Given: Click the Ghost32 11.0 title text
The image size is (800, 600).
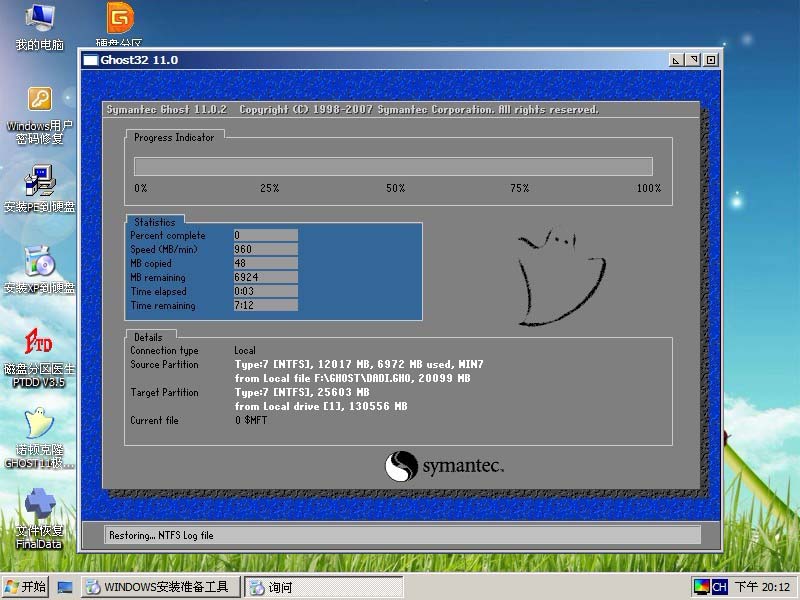Looking at the screenshot, I should pyautogui.click(x=139, y=60).
